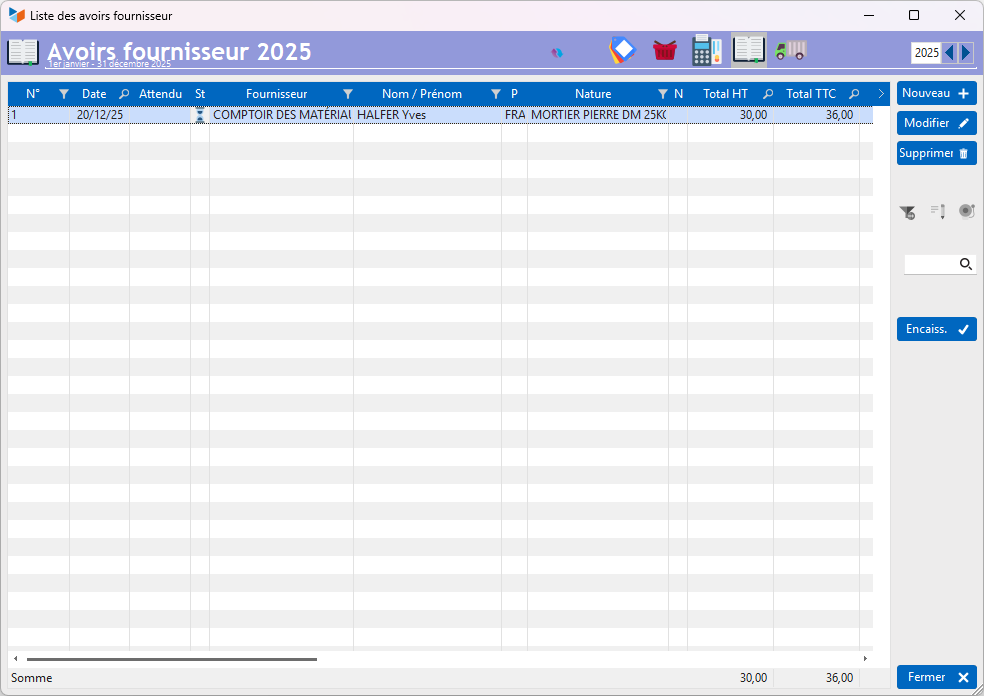Open the N° column filter funnel

click(63, 94)
